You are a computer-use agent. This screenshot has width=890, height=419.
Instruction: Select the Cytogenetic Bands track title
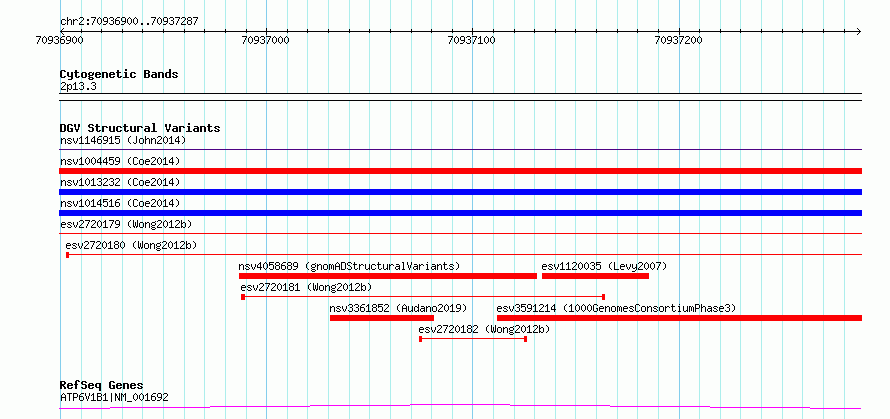tap(119, 74)
